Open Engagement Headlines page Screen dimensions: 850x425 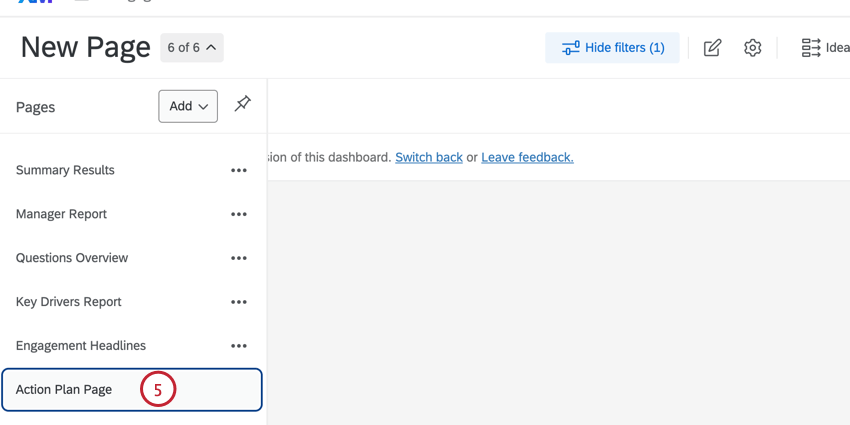point(81,346)
